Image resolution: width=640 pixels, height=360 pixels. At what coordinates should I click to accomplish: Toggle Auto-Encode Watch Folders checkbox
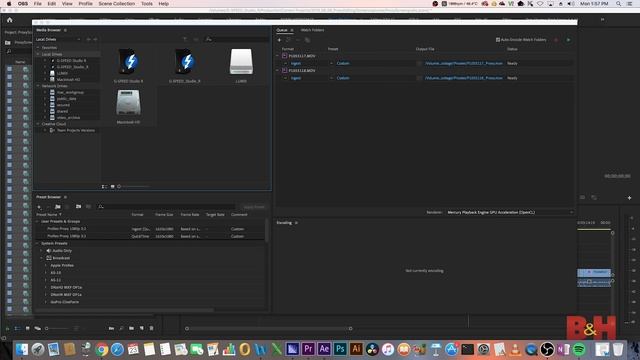click(498, 40)
